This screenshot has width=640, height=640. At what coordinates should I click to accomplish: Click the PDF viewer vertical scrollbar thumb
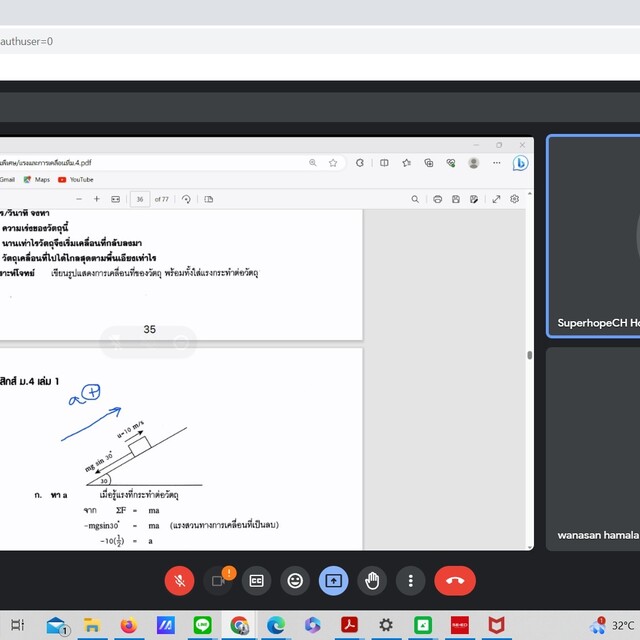(530, 355)
